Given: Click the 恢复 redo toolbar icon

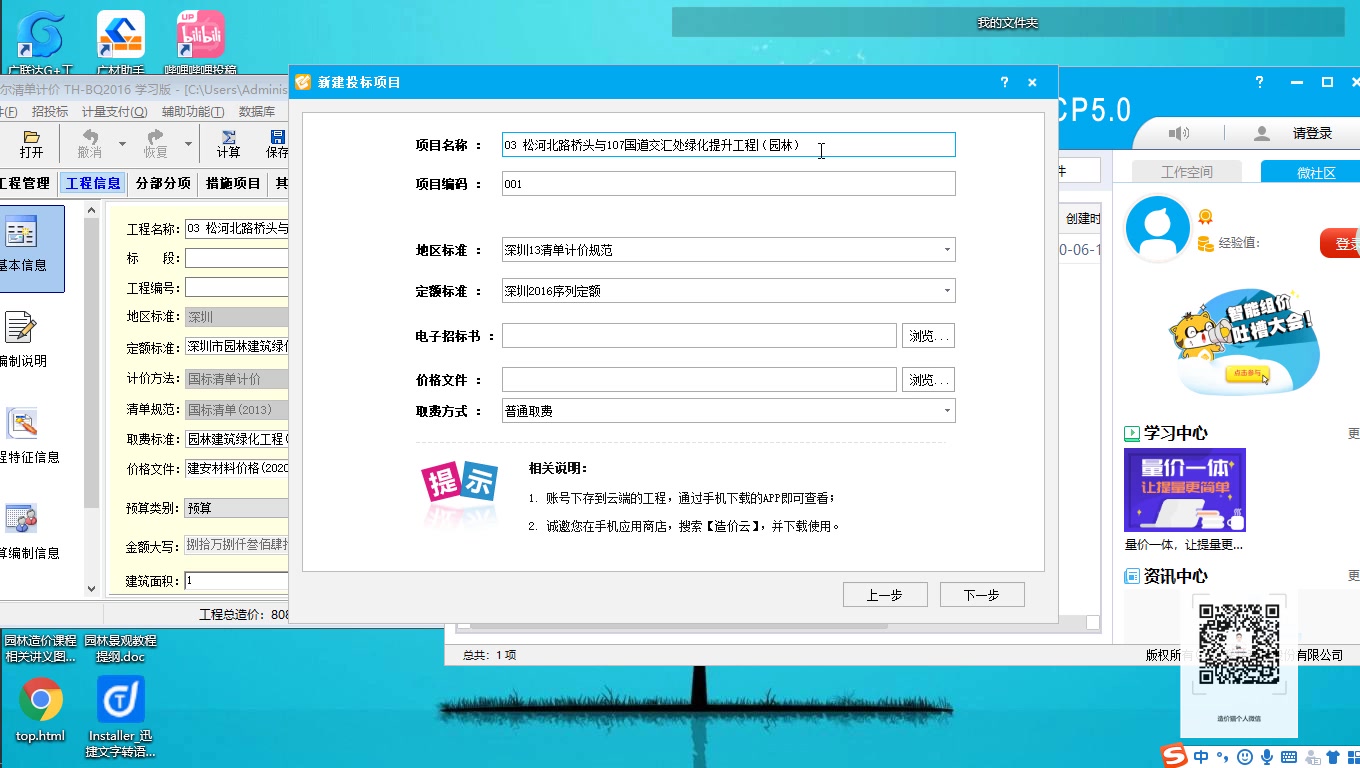Looking at the screenshot, I should [x=155, y=144].
